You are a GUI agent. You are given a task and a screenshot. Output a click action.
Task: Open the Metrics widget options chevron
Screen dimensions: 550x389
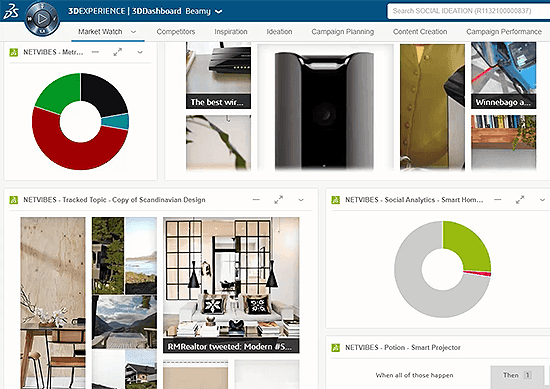click(x=140, y=52)
